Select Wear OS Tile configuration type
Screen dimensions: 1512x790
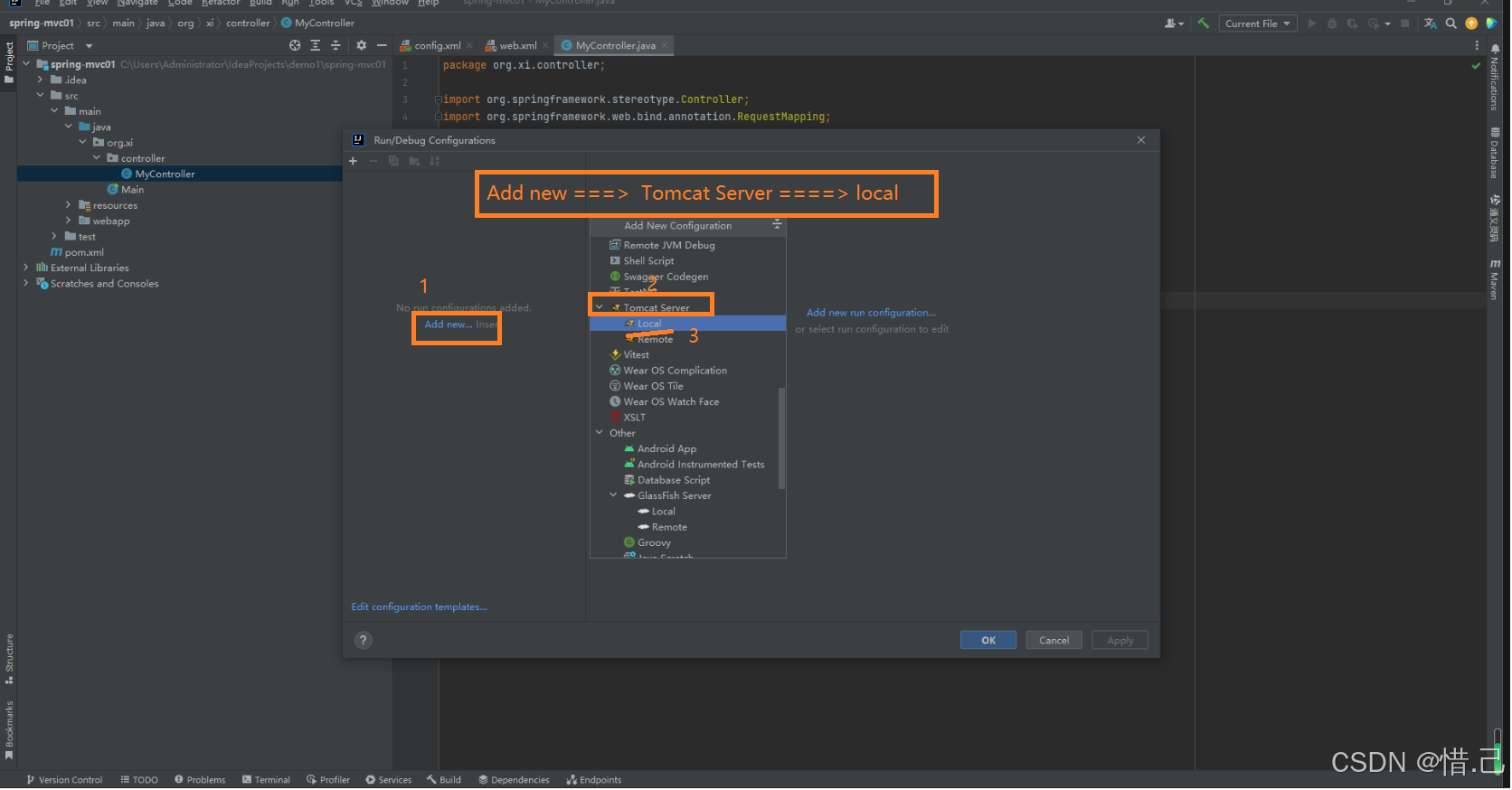pos(653,386)
